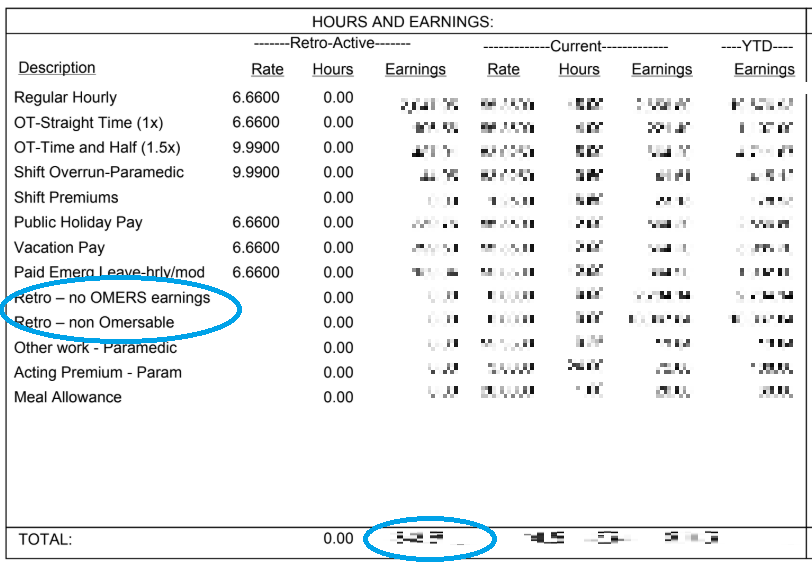Click the 6.6600 rate for Regular Hourly
The height and width of the screenshot is (563, 812).
256,98
